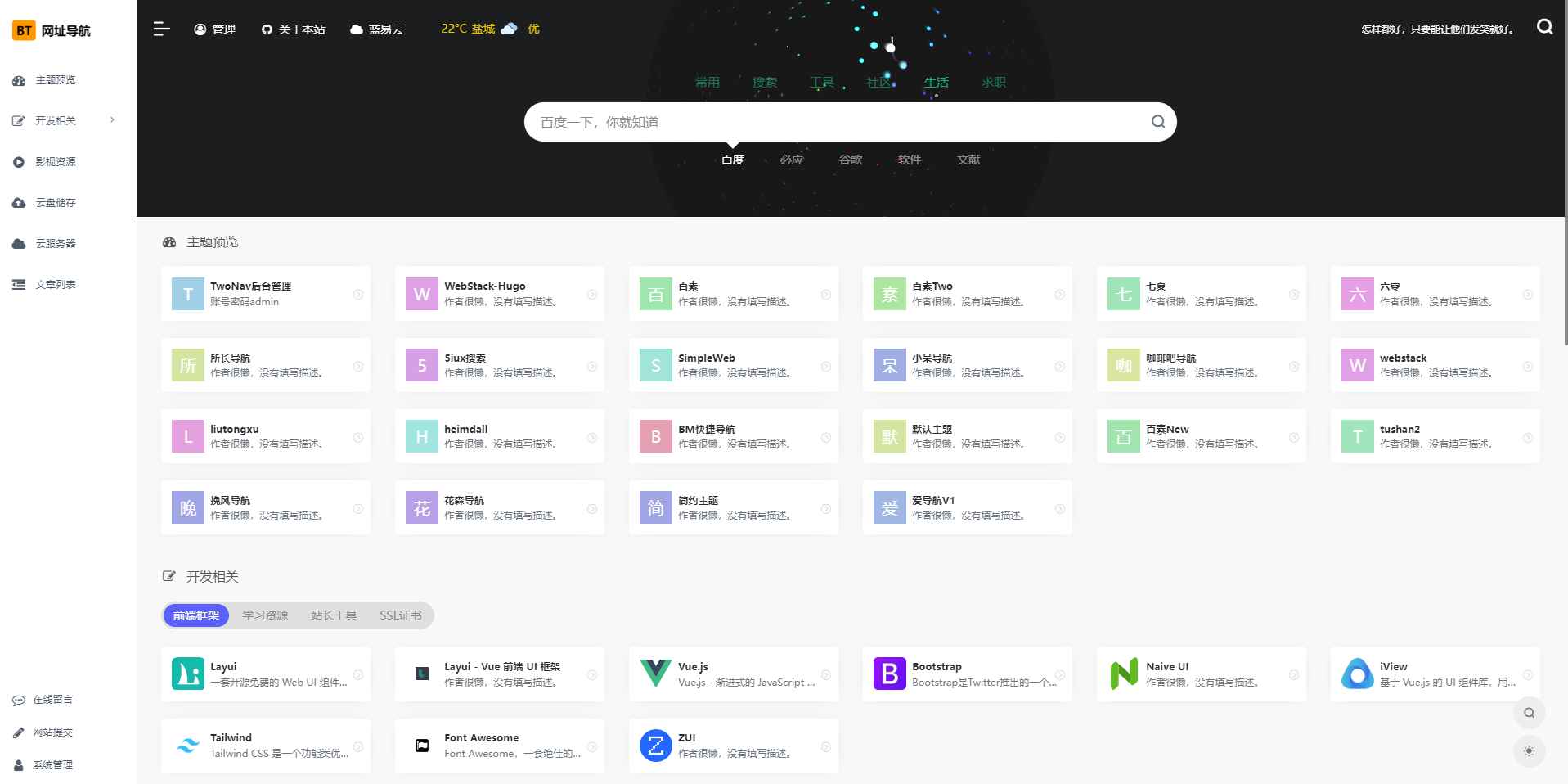This screenshot has width=1568, height=784.
Task: Switch search engine to 谷歌
Action: pyautogui.click(x=849, y=160)
